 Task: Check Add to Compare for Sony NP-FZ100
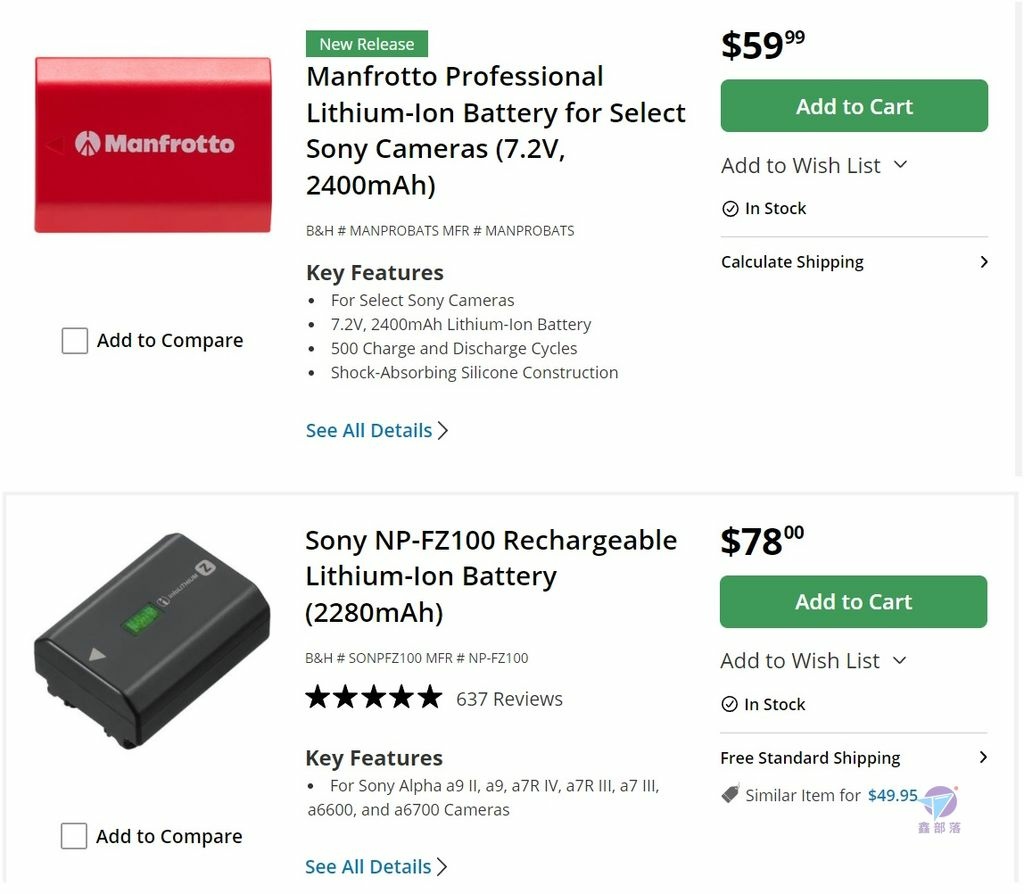click(74, 837)
